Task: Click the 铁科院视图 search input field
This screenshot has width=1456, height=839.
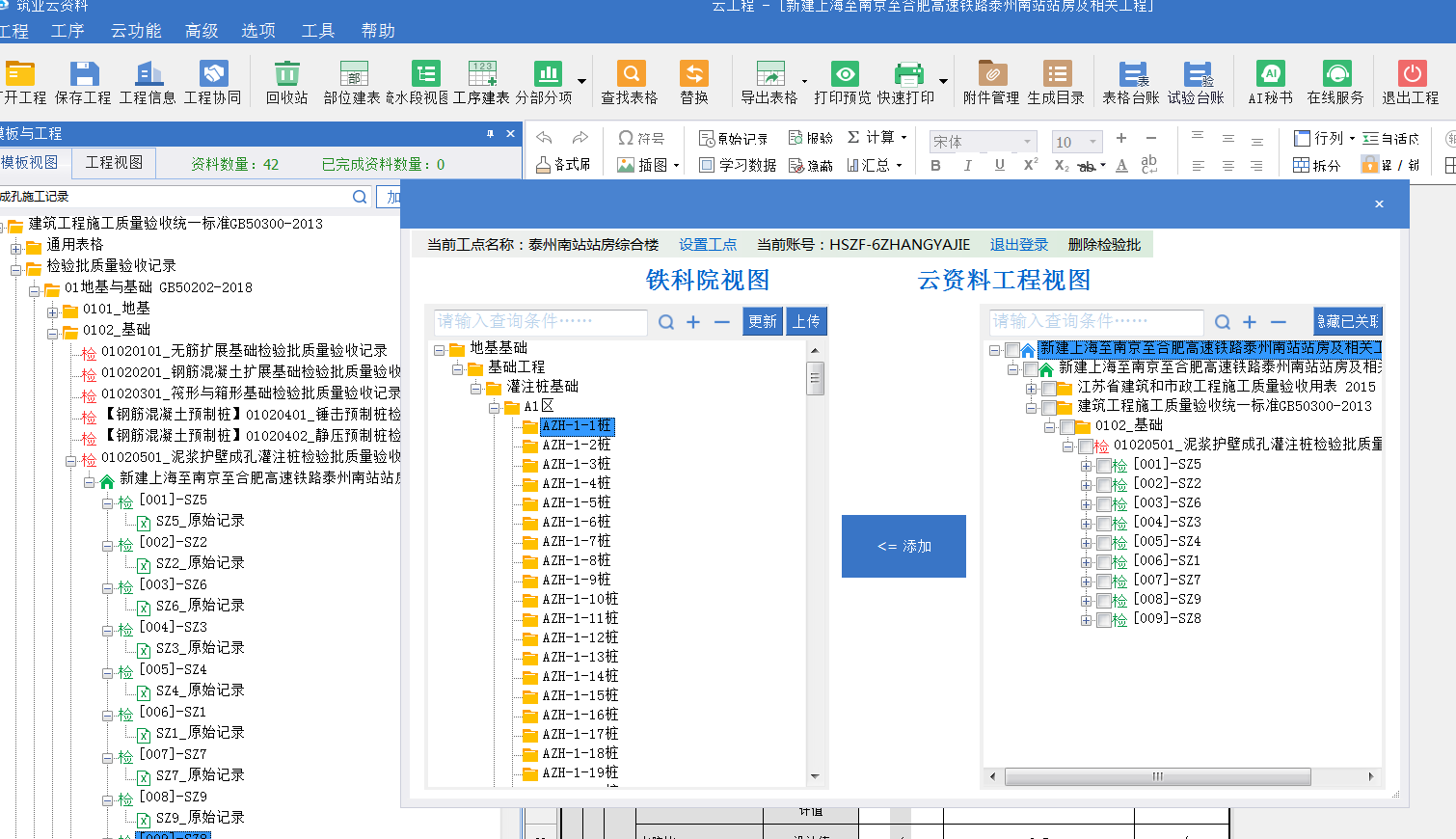Action: 540,321
